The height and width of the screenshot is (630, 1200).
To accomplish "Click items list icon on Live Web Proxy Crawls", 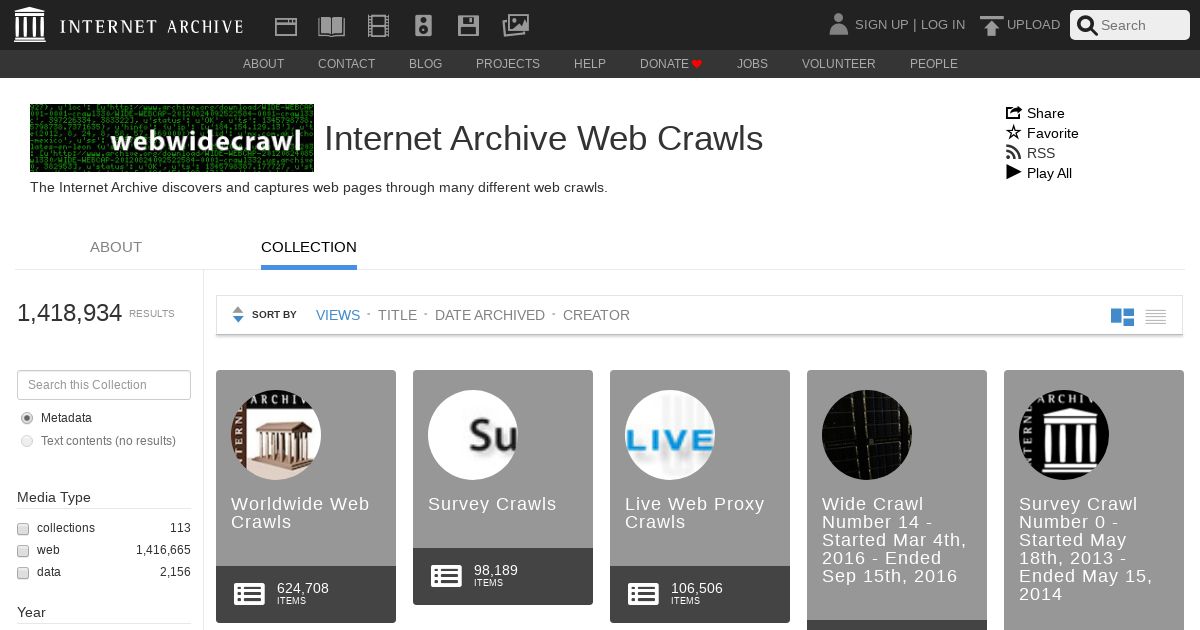I will [x=643, y=593].
